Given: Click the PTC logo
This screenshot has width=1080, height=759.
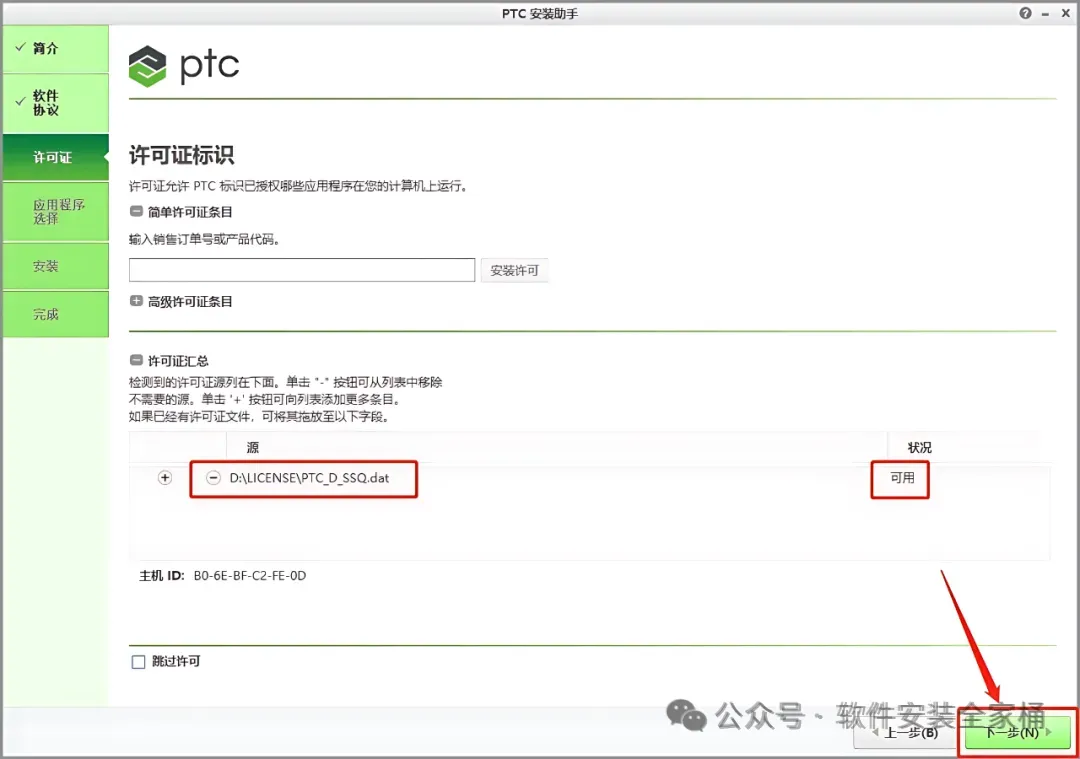Looking at the screenshot, I should [184, 66].
